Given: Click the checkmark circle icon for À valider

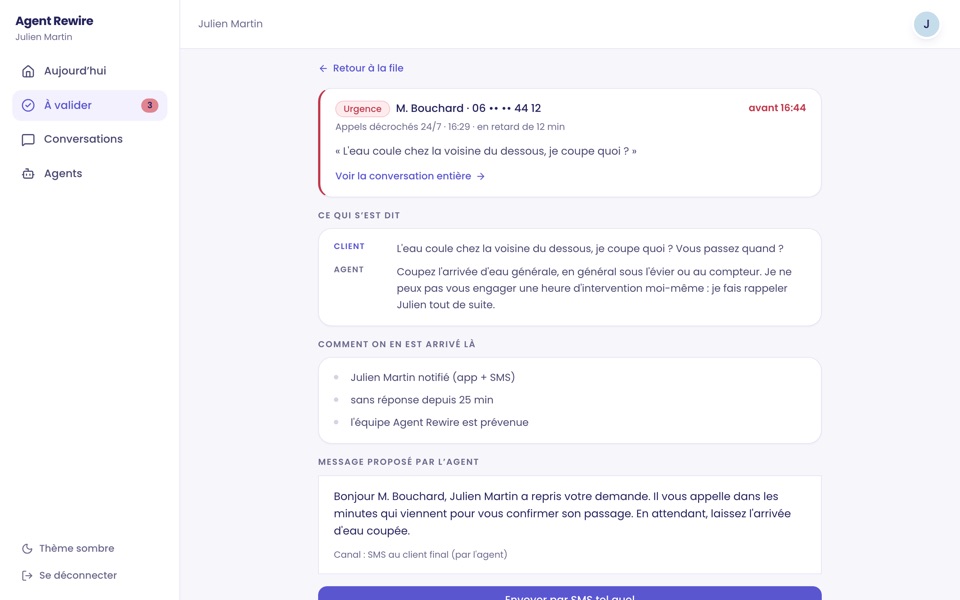Looking at the screenshot, I should click(28, 105).
